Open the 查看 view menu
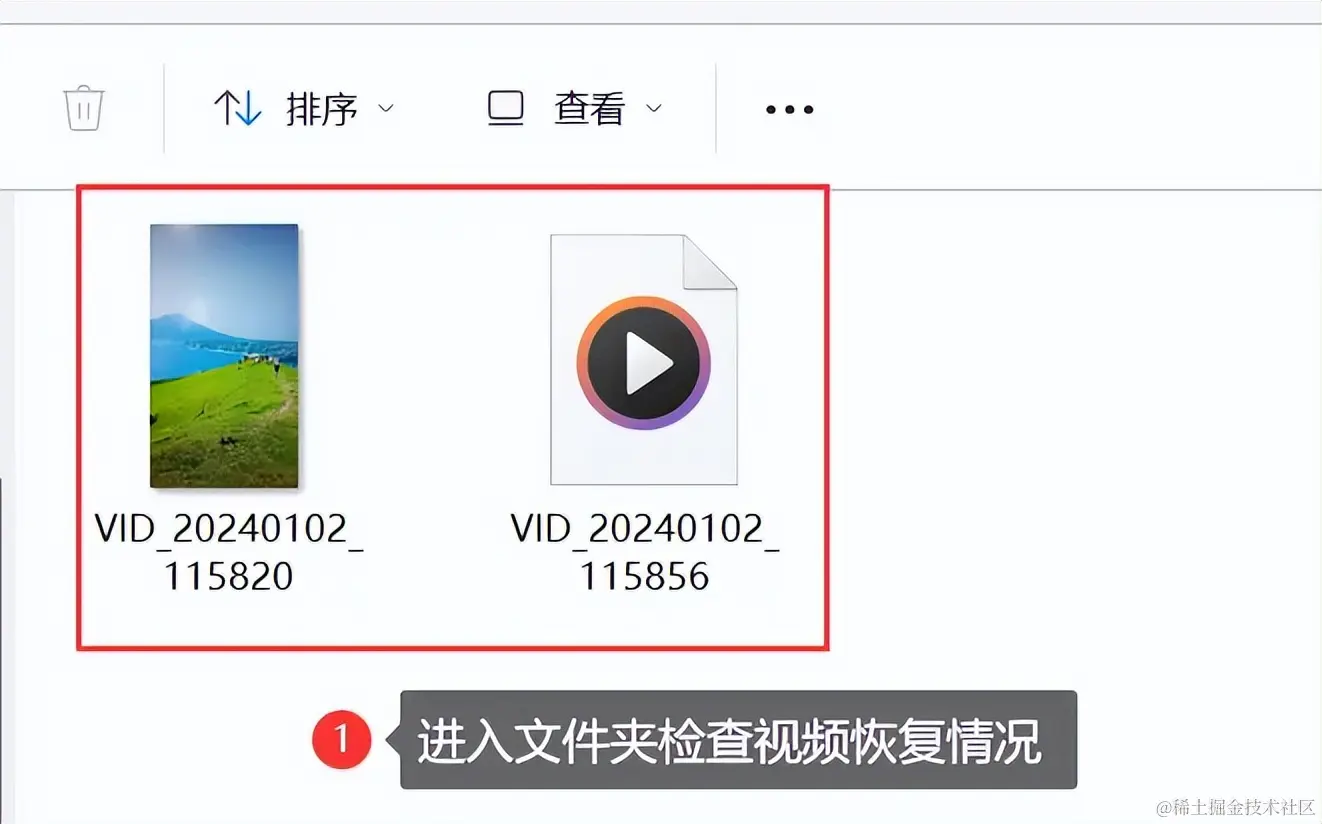This screenshot has width=1322, height=824. (575, 108)
